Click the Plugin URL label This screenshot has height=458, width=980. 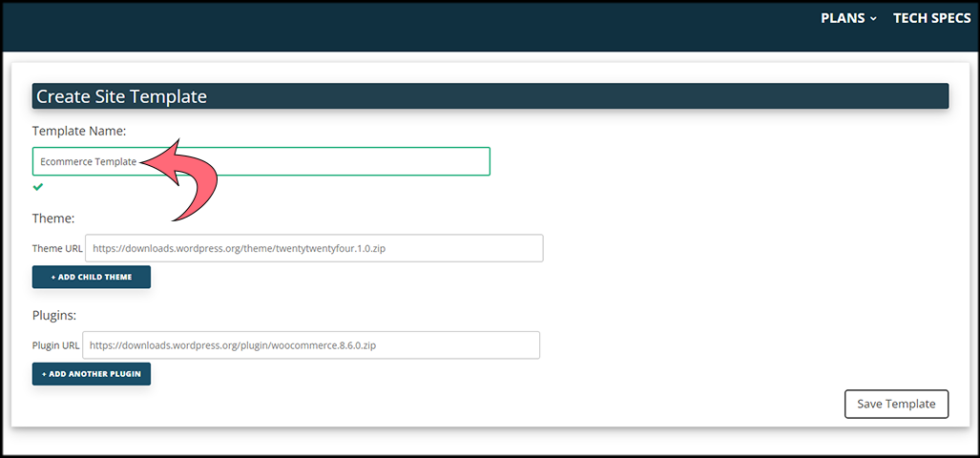coord(56,345)
